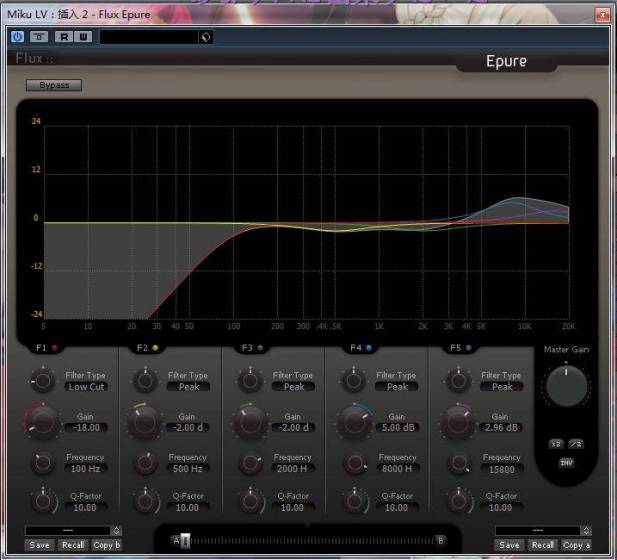Click B end of morph slider
Viewport: 617px width, 560px height.
pyautogui.click(x=441, y=541)
